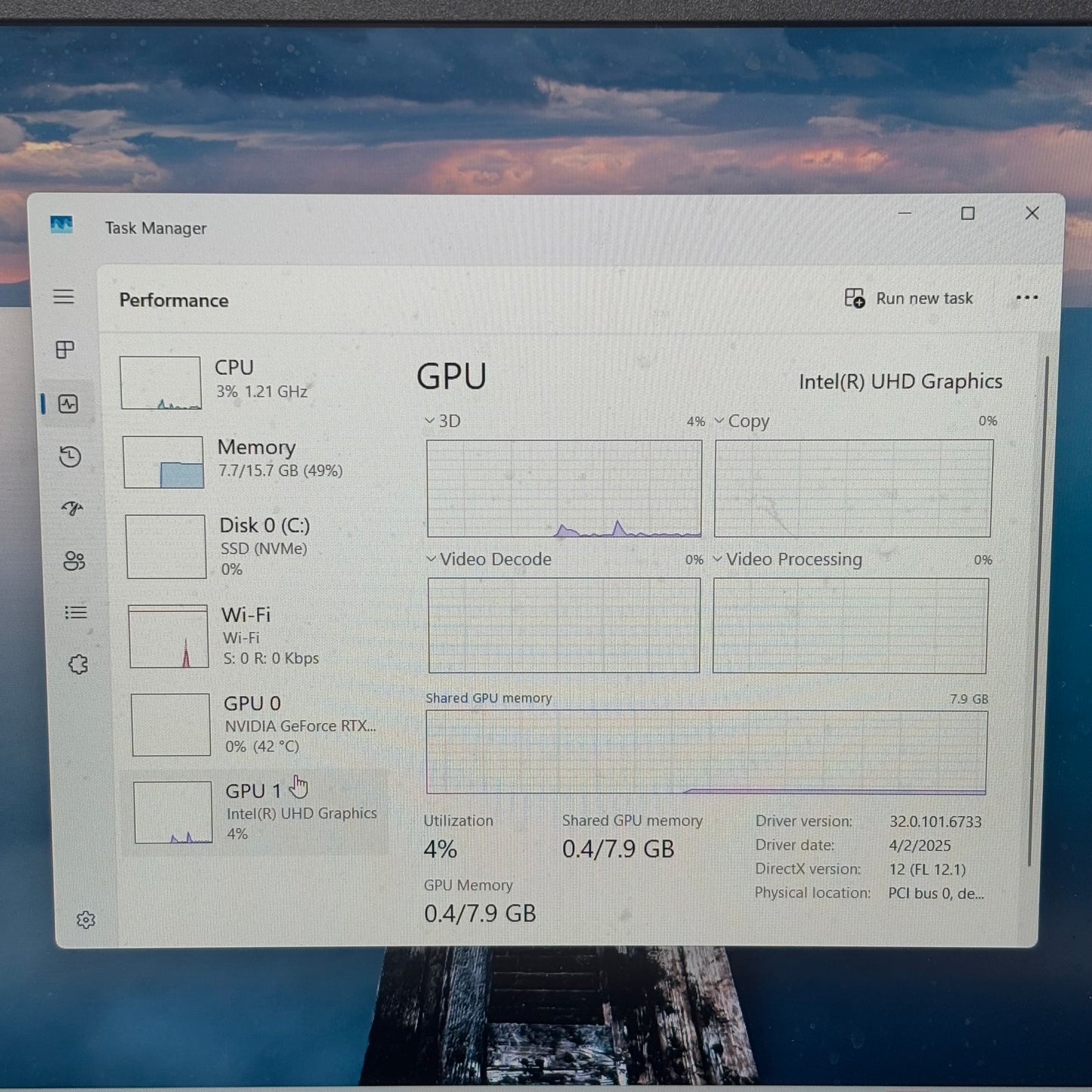
Task: Select the Performance page icon
Action: tap(68, 404)
